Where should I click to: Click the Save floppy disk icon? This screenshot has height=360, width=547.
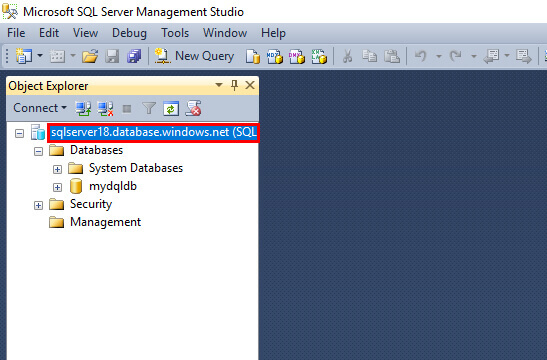pyautogui.click(x=112, y=56)
